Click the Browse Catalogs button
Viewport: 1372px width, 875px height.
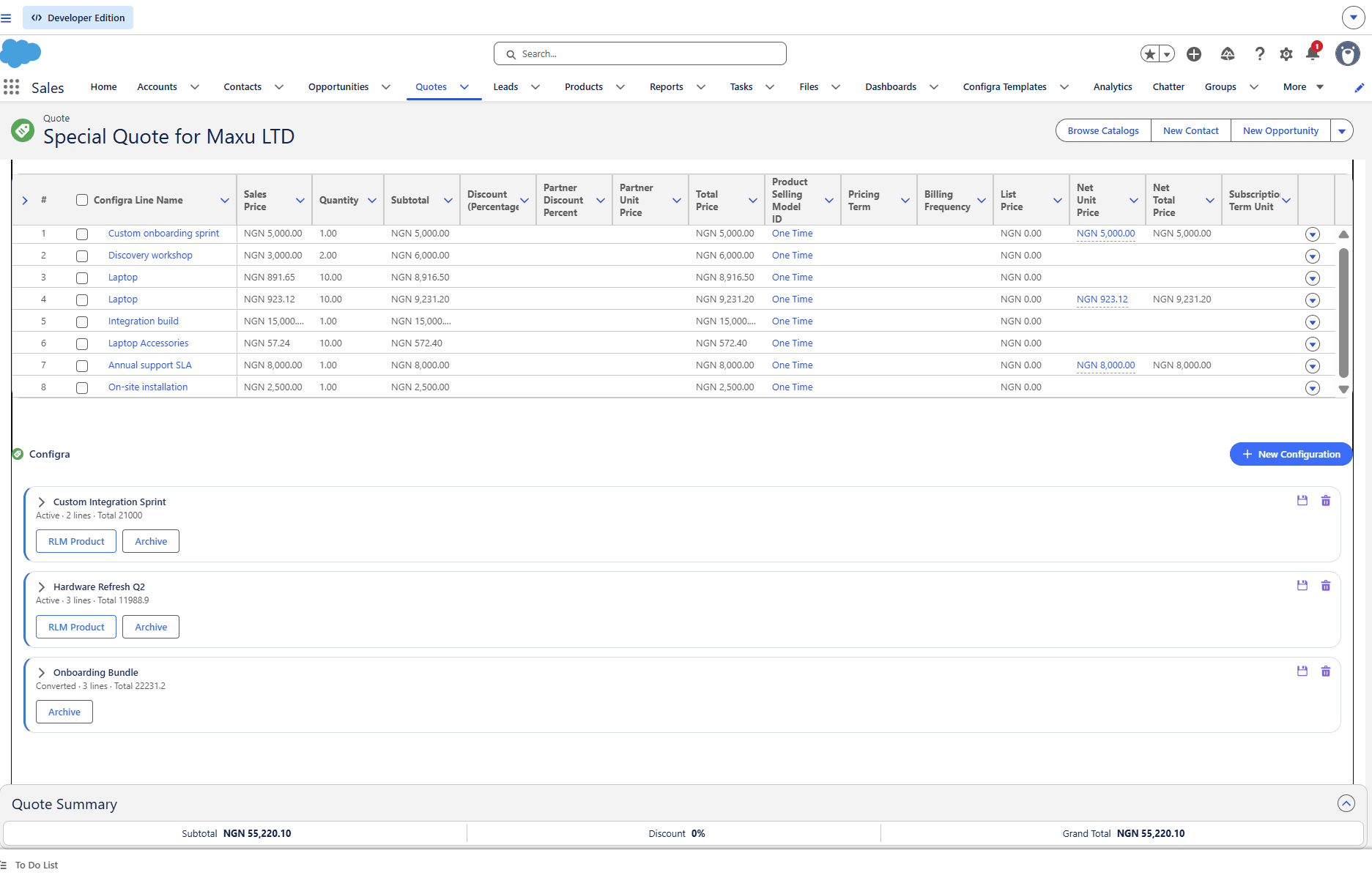pos(1103,131)
